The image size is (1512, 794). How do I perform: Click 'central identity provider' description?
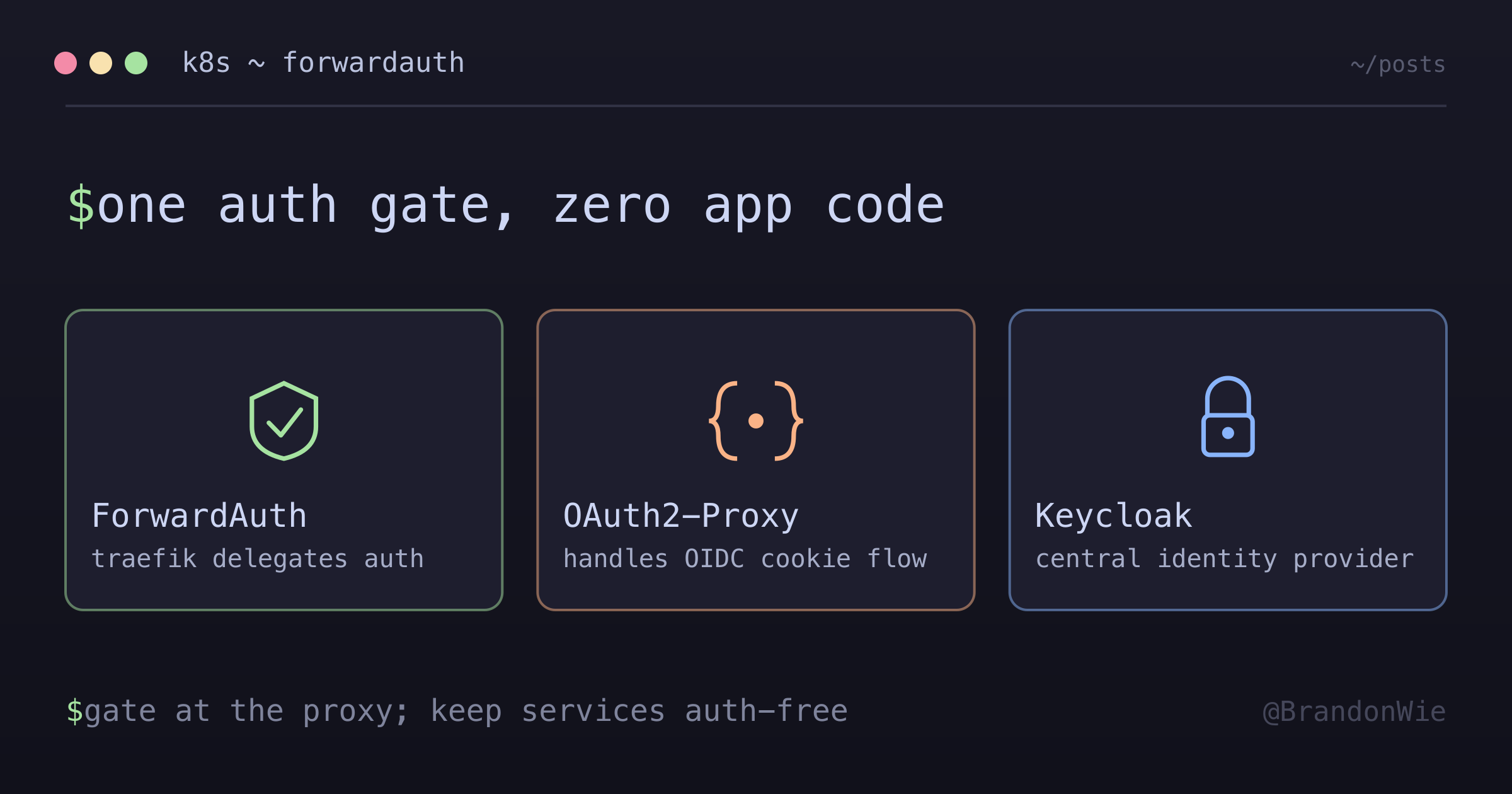[x=1225, y=559]
